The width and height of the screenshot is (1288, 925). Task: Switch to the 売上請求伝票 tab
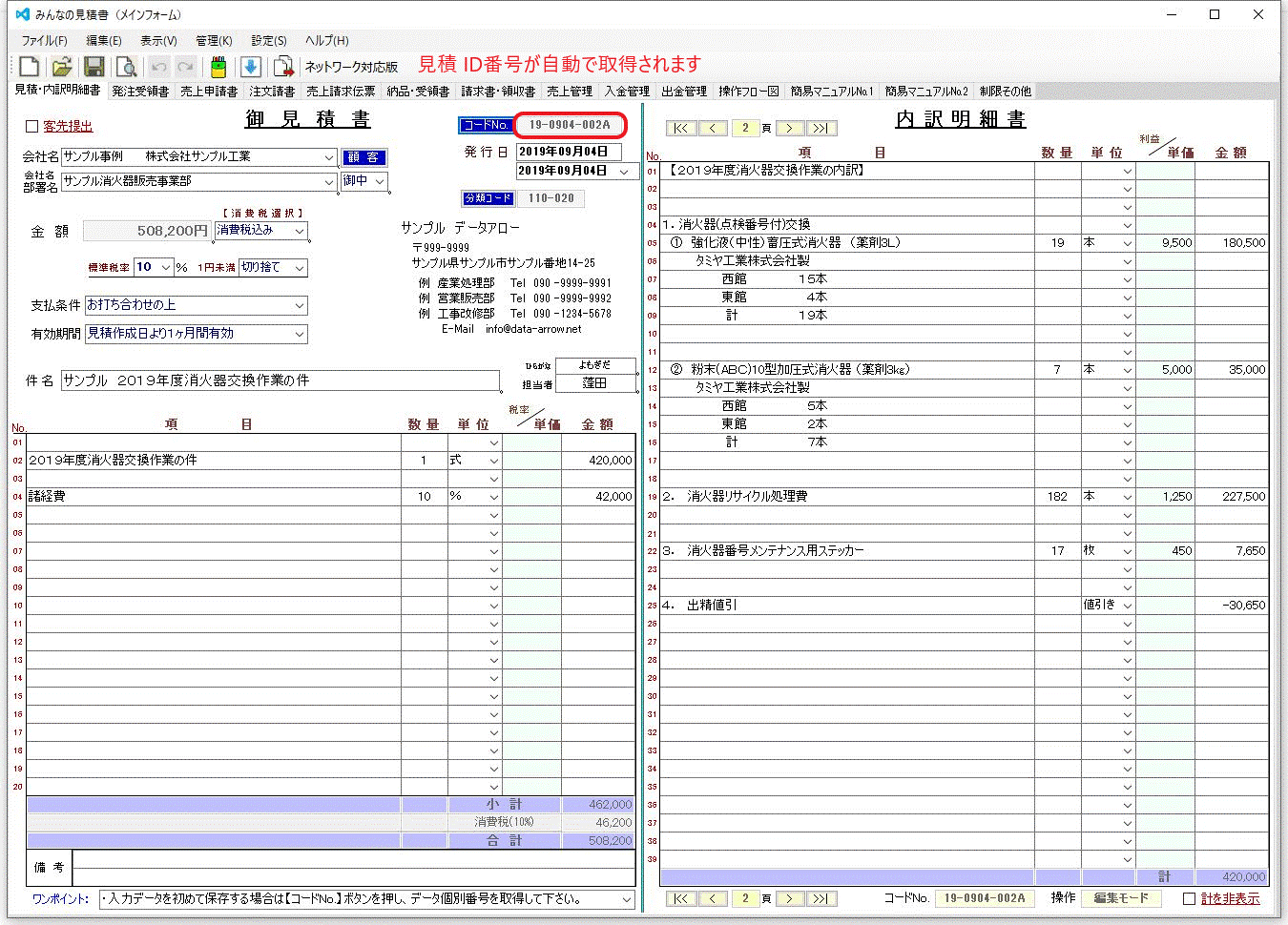(x=341, y=92)
